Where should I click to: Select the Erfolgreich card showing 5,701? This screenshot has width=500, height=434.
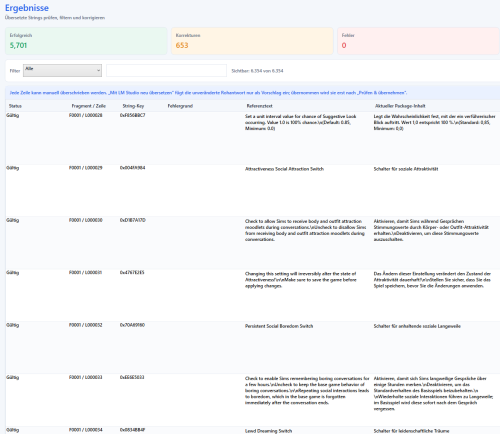[x=86, y=41]
